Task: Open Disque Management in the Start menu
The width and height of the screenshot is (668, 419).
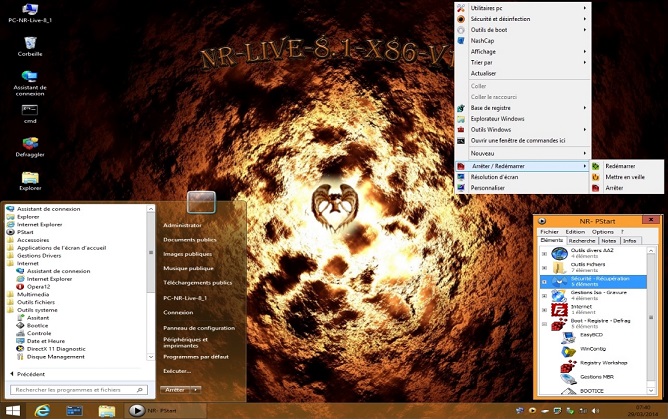Action: pyautogui.click(x=55, y=357)
